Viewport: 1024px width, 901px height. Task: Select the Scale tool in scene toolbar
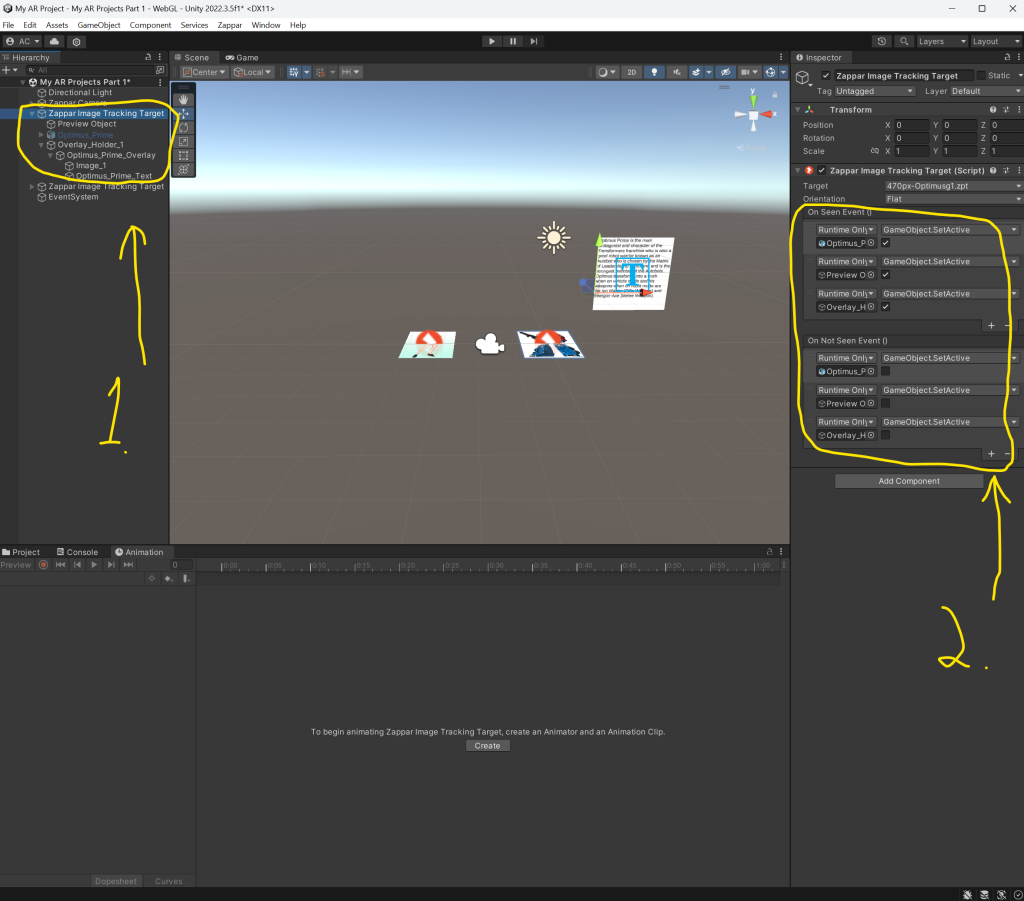coord(183,142)
